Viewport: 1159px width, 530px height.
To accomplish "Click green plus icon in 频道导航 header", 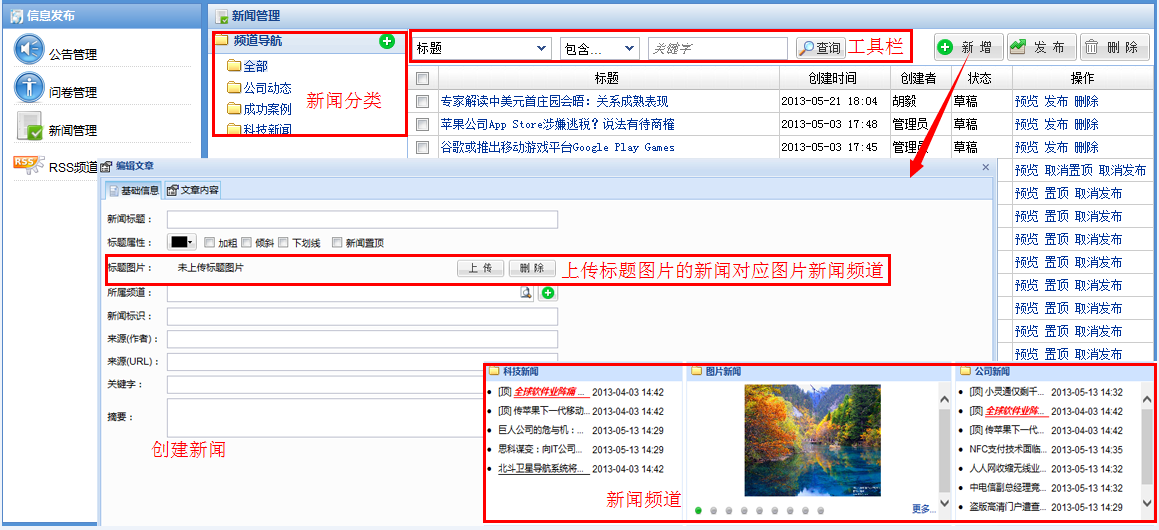I will pyautogui.click(x=387, y=41).
